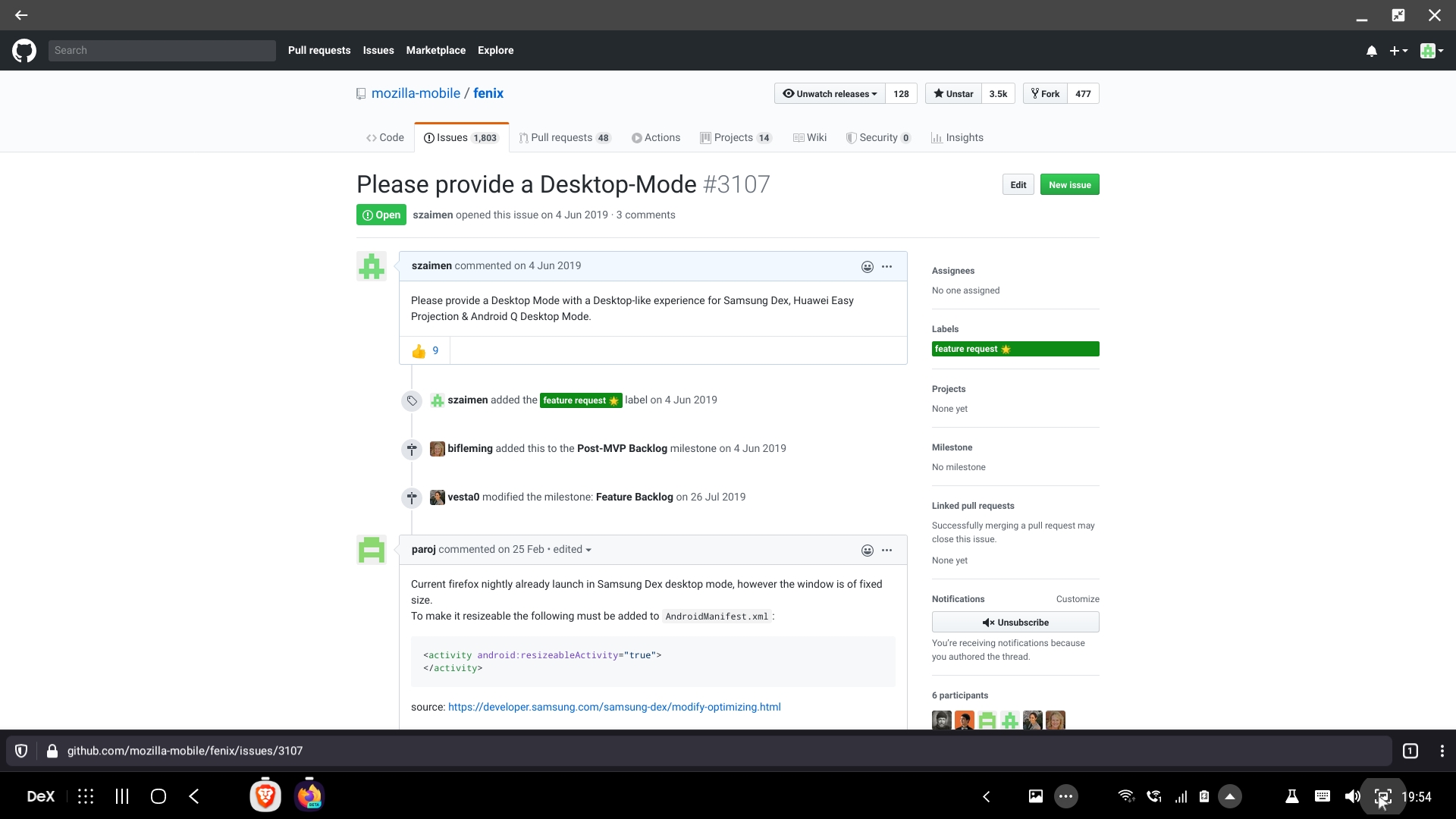
Task: Focus the GitHub search field
Action: click(x=162, y=51)
